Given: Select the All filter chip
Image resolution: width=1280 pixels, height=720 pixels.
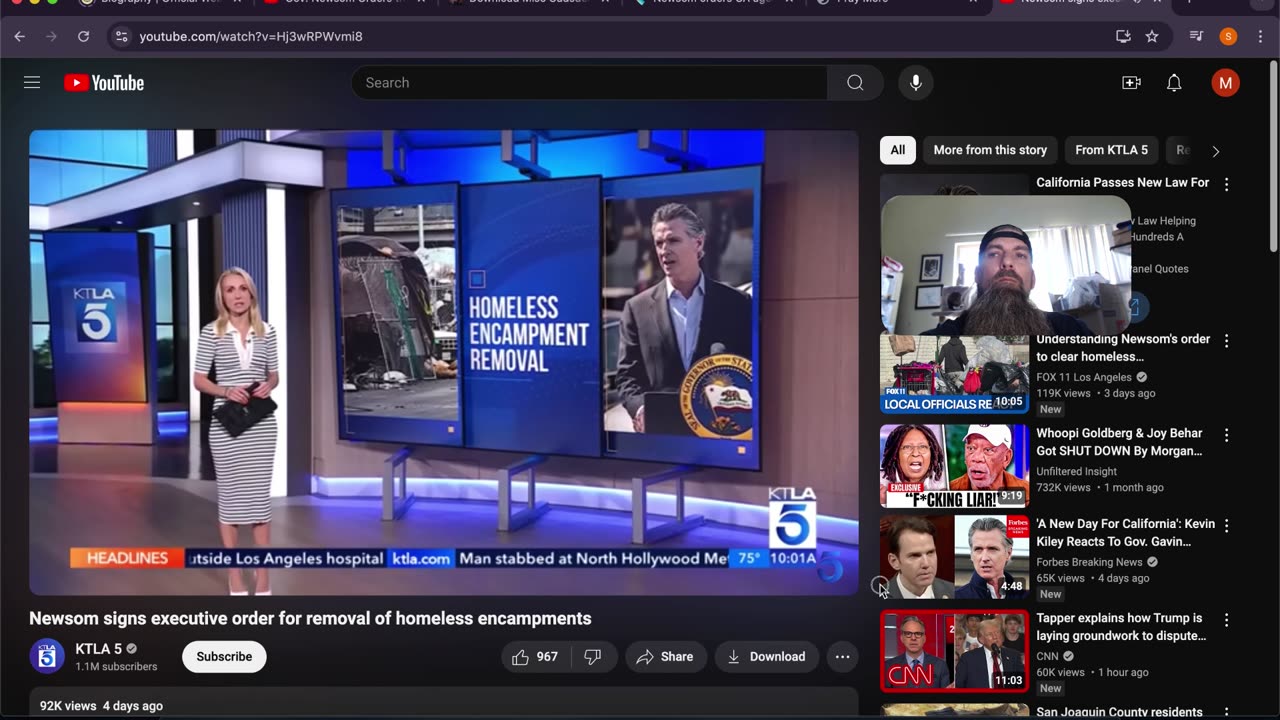Looking at the screenshot, I should click(898, 150).
